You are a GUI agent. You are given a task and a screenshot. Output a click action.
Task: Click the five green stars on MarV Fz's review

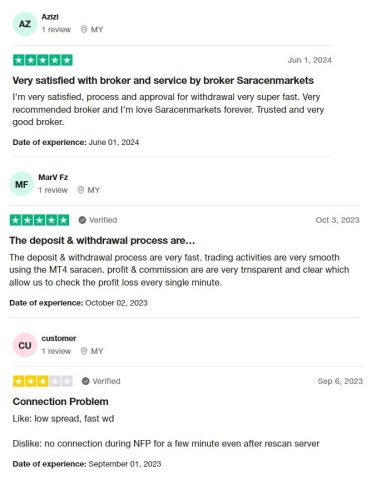tap(39, 220)
